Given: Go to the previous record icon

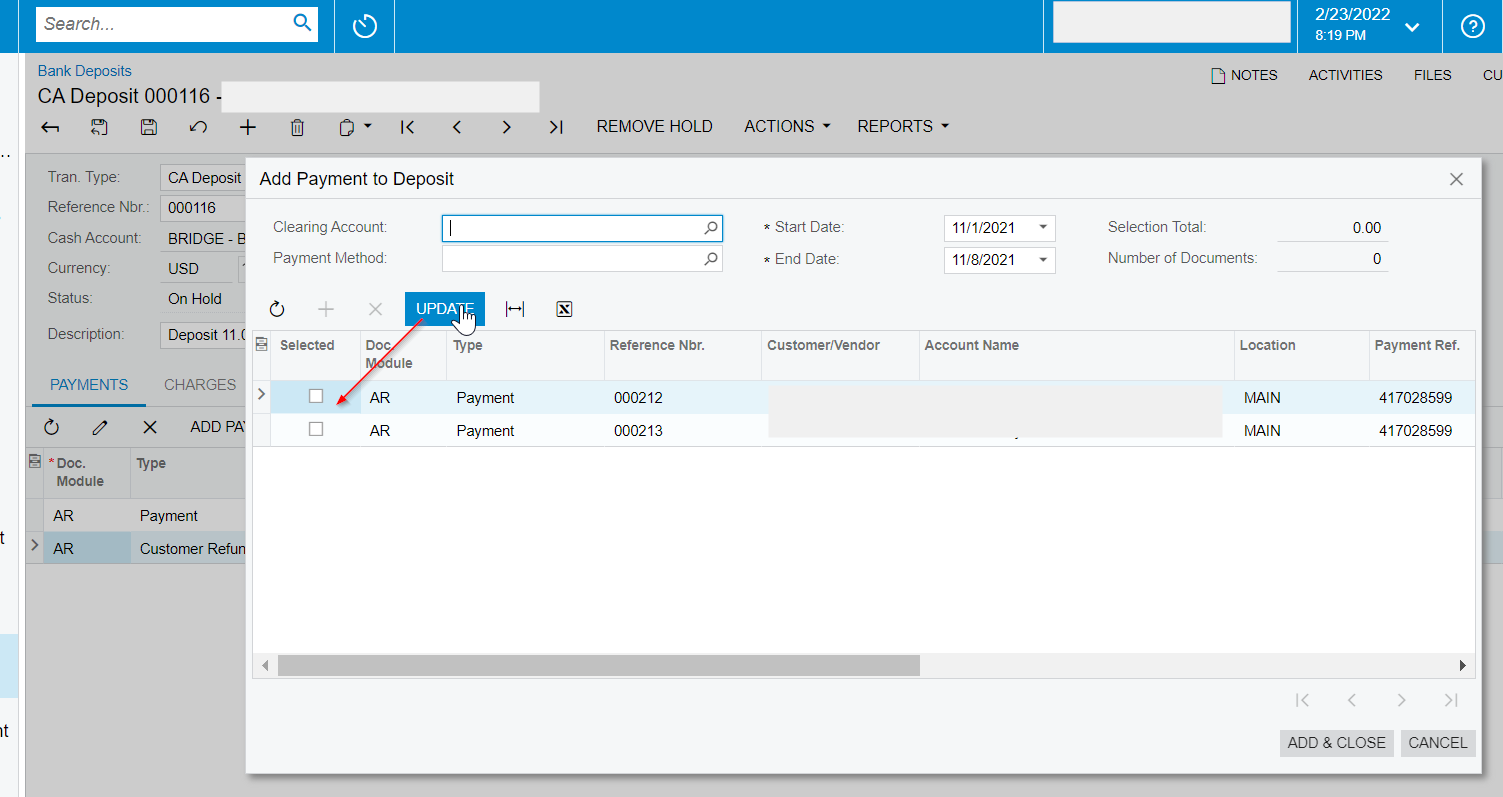Looking at the screenshot, I should click(x=457, y=127).
